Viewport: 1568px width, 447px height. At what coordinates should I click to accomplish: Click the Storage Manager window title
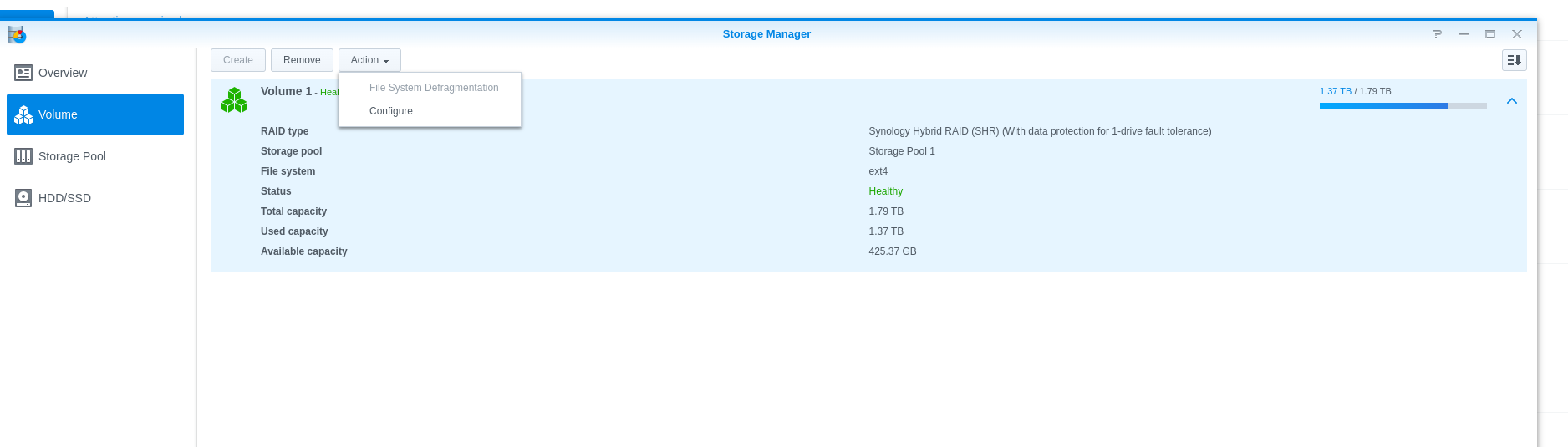[766, 34]
